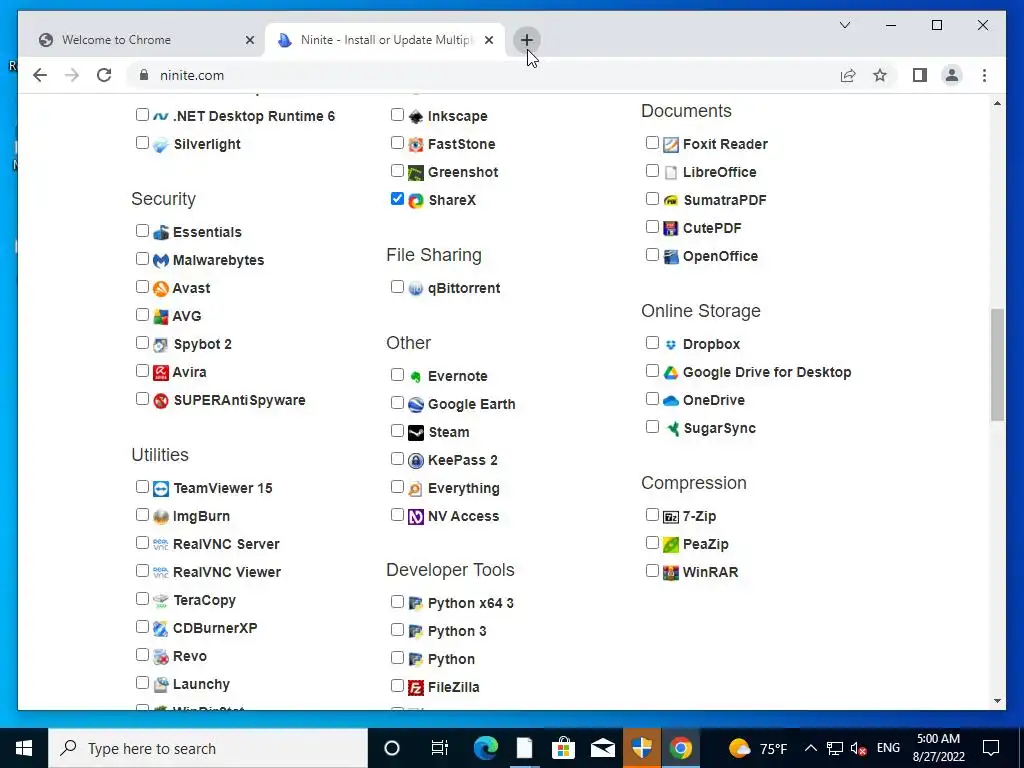1024x768 pixels.
Task: Open the Chrome tab search chevron
Action: pos(844,25)
